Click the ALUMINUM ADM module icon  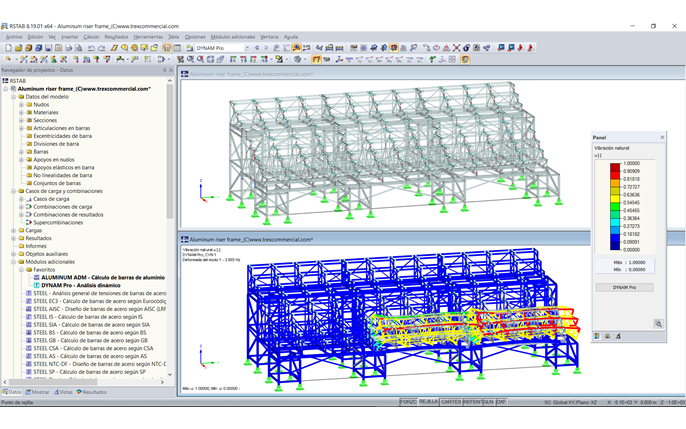(x=37, y=277)
